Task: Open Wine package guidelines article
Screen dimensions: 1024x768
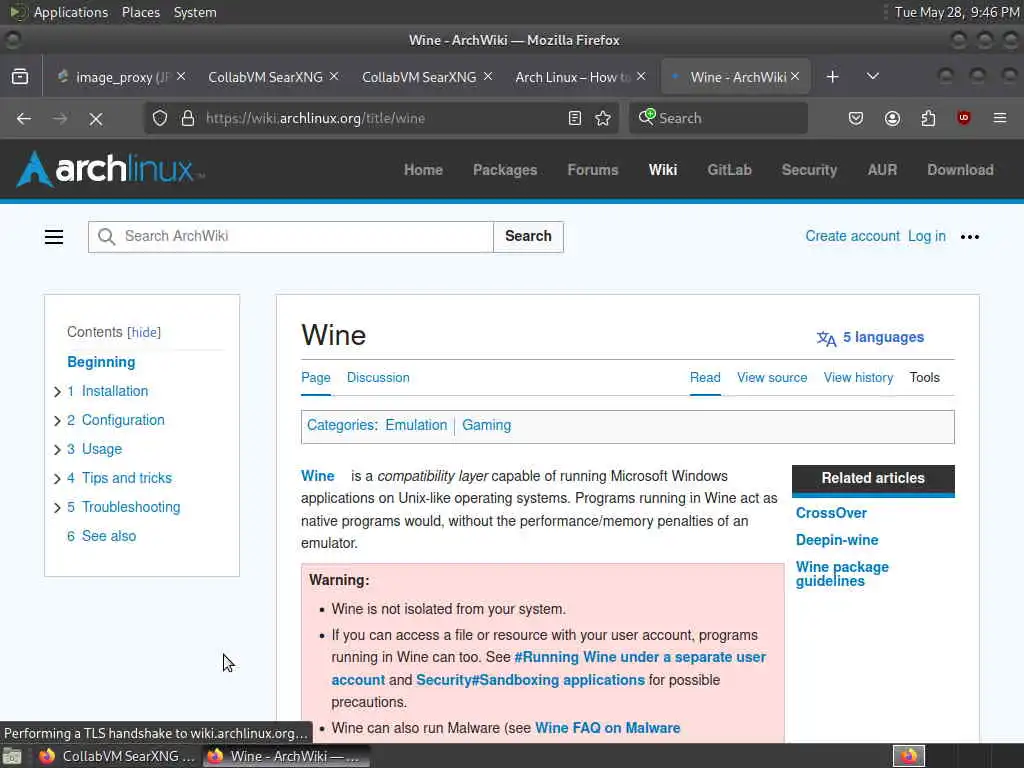Action: (842, 574)
